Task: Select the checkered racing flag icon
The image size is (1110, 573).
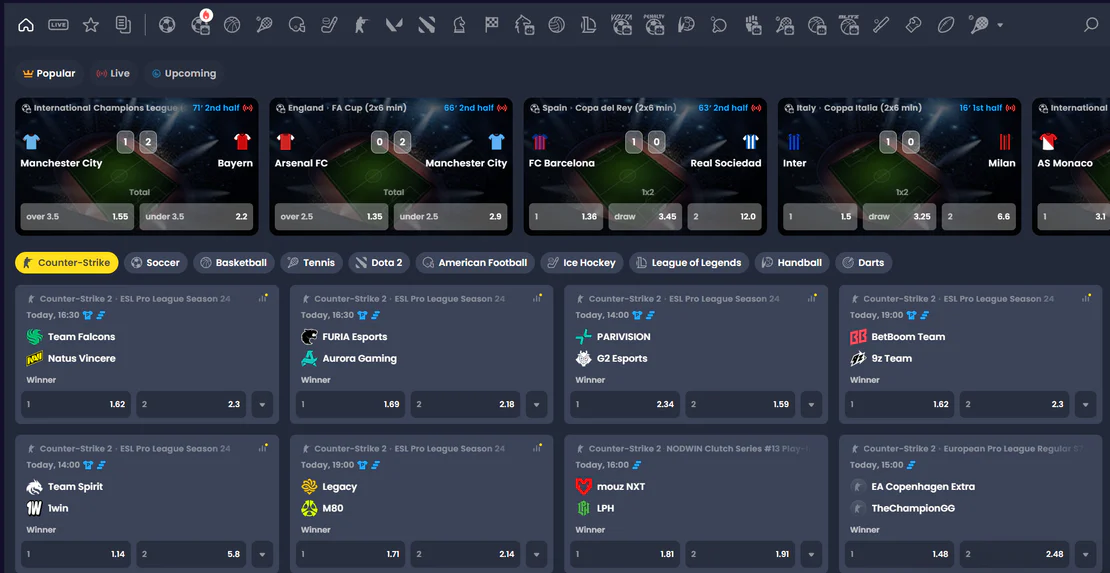Action: (x=491, y=25)
